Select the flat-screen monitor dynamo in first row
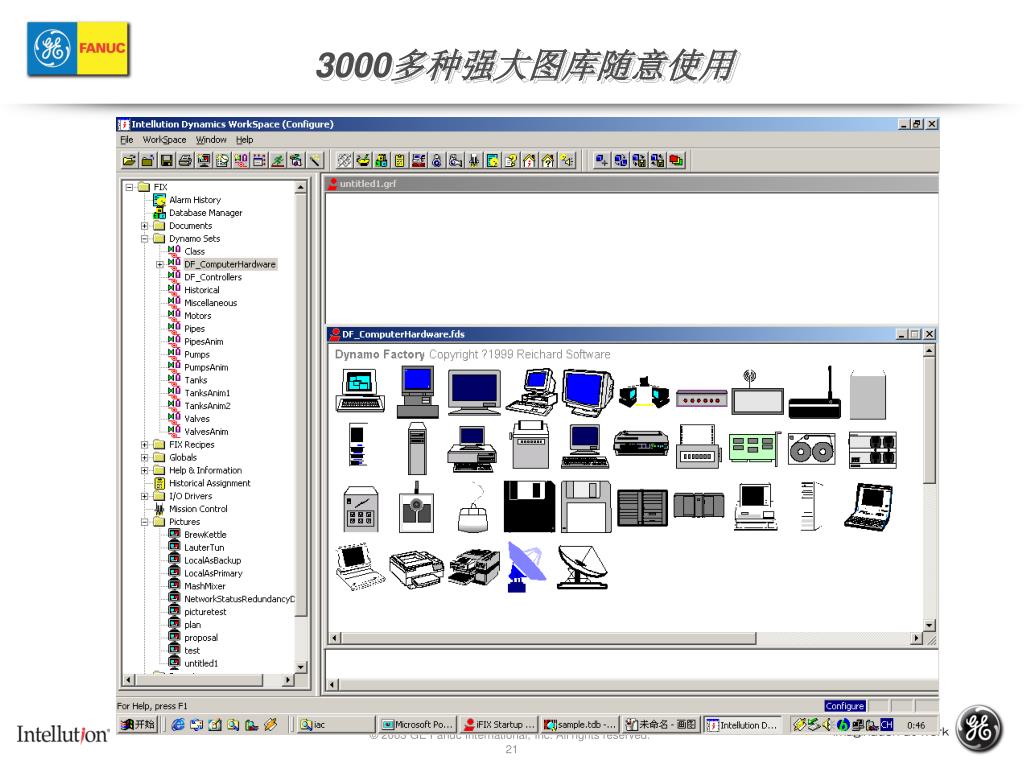This screenshot has width=1024, height=768. 474,392
